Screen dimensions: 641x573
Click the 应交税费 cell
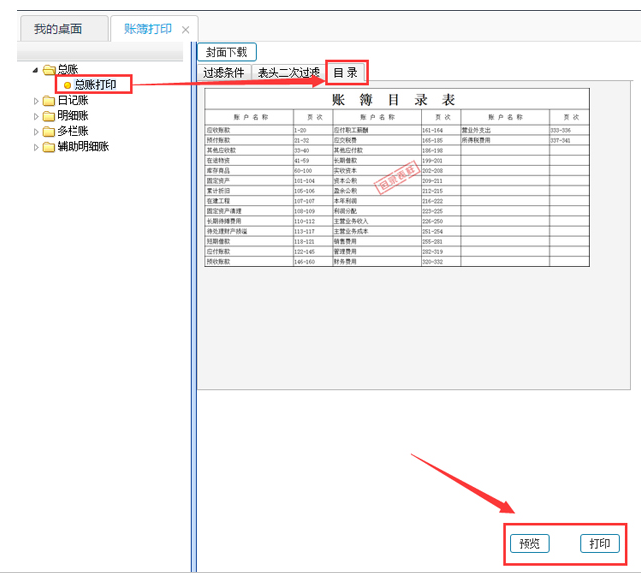[377, 140]
